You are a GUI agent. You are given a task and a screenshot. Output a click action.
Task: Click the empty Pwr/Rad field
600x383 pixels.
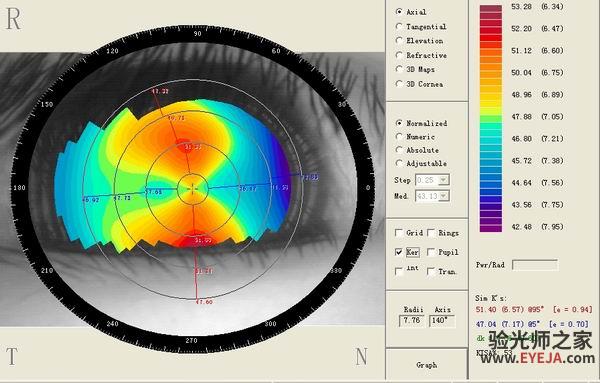click(535, 265)
